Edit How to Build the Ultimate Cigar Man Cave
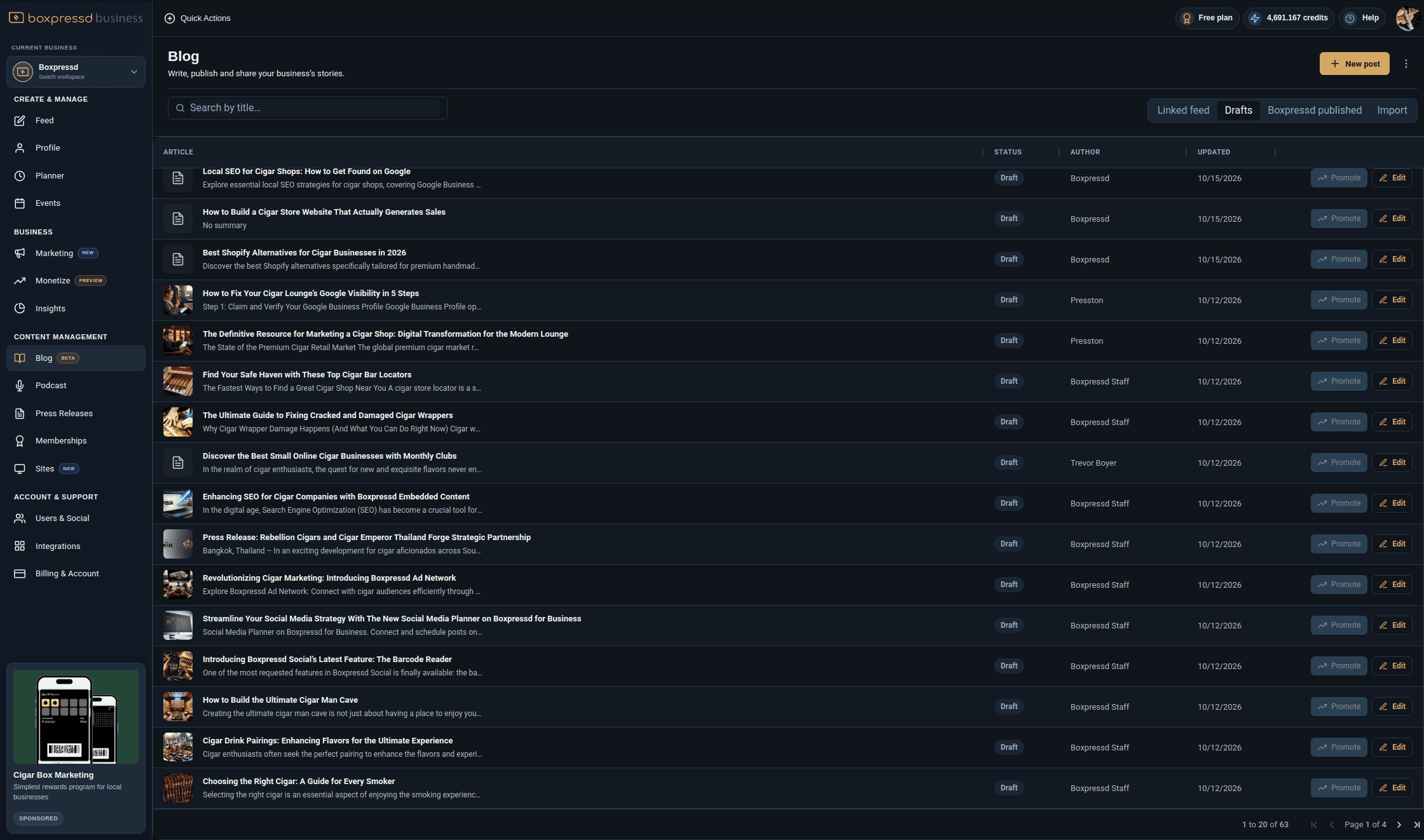 tap(1392, 707)
